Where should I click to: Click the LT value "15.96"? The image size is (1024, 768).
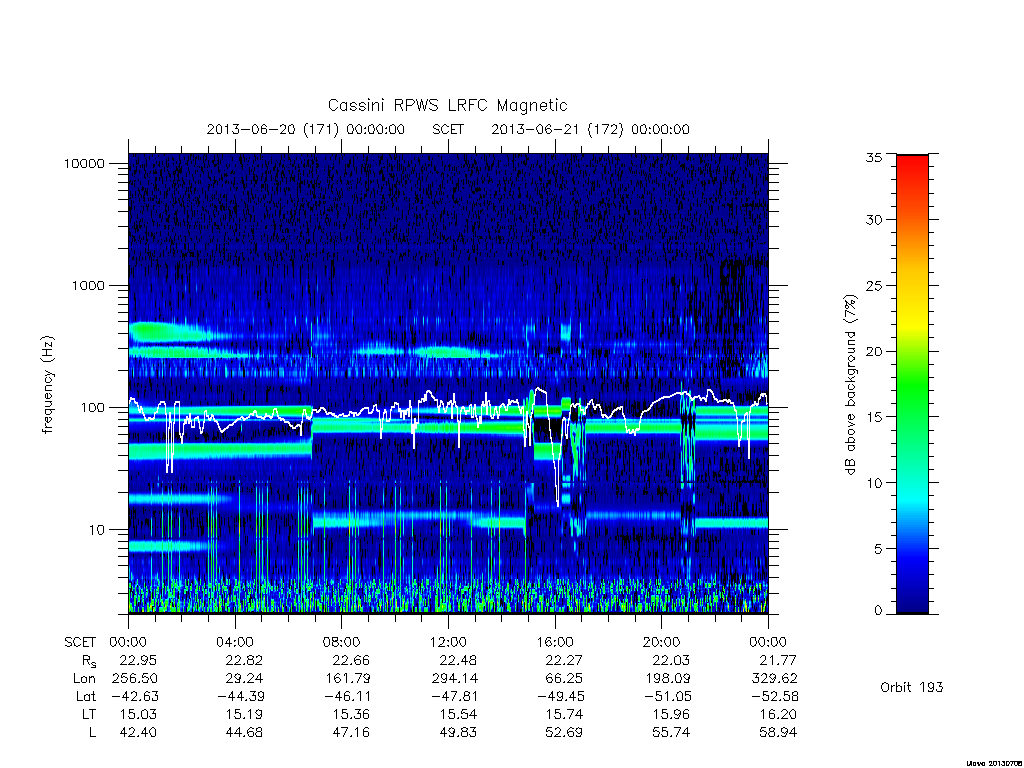tap(671, 714)
